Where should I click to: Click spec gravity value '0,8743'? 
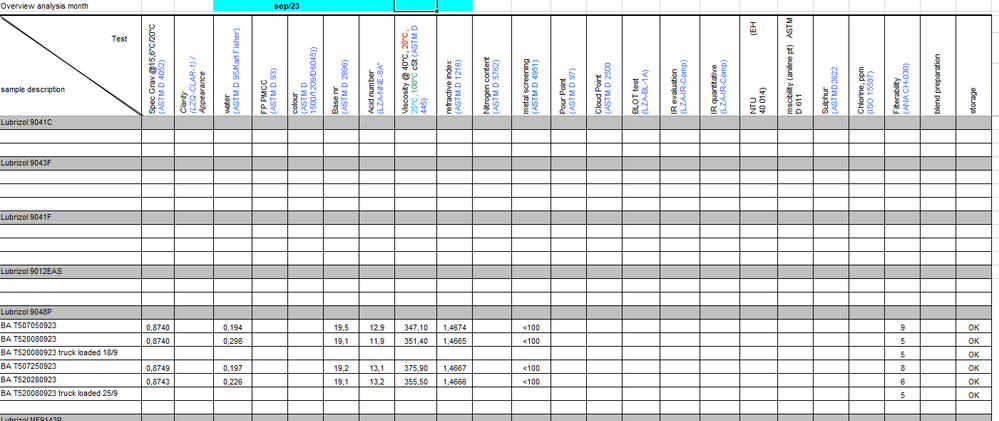tap(158, 382)
